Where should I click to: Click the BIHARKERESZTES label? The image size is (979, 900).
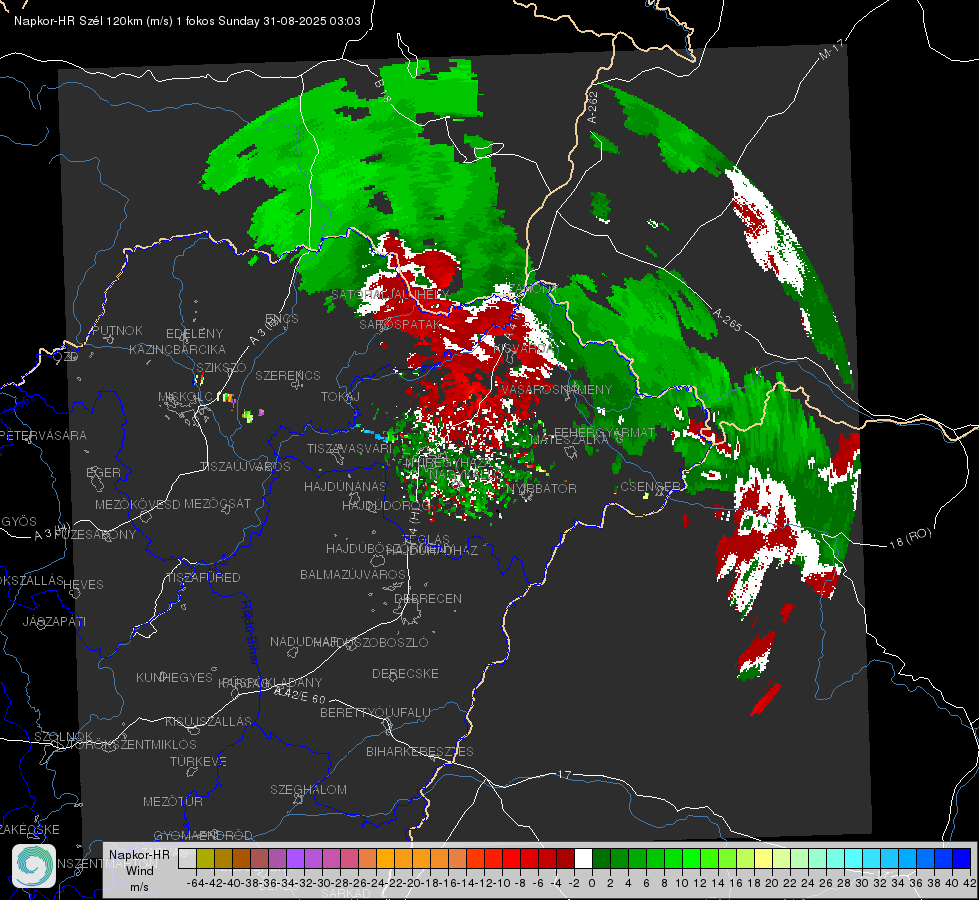[x=420, y=751]
